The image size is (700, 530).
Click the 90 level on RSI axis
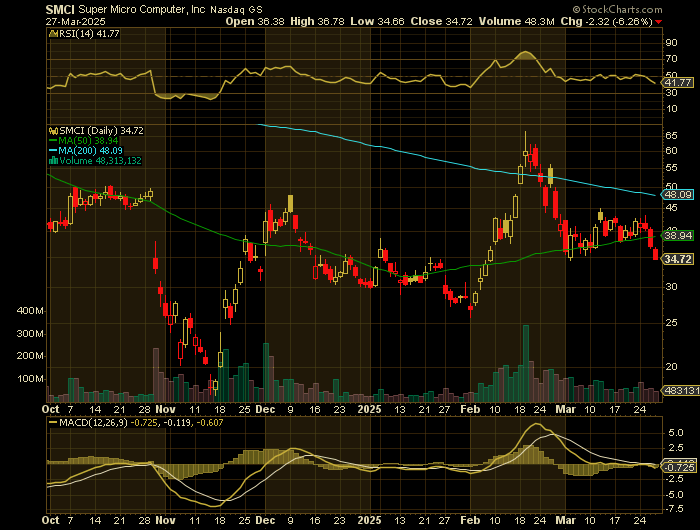(671, 43)
